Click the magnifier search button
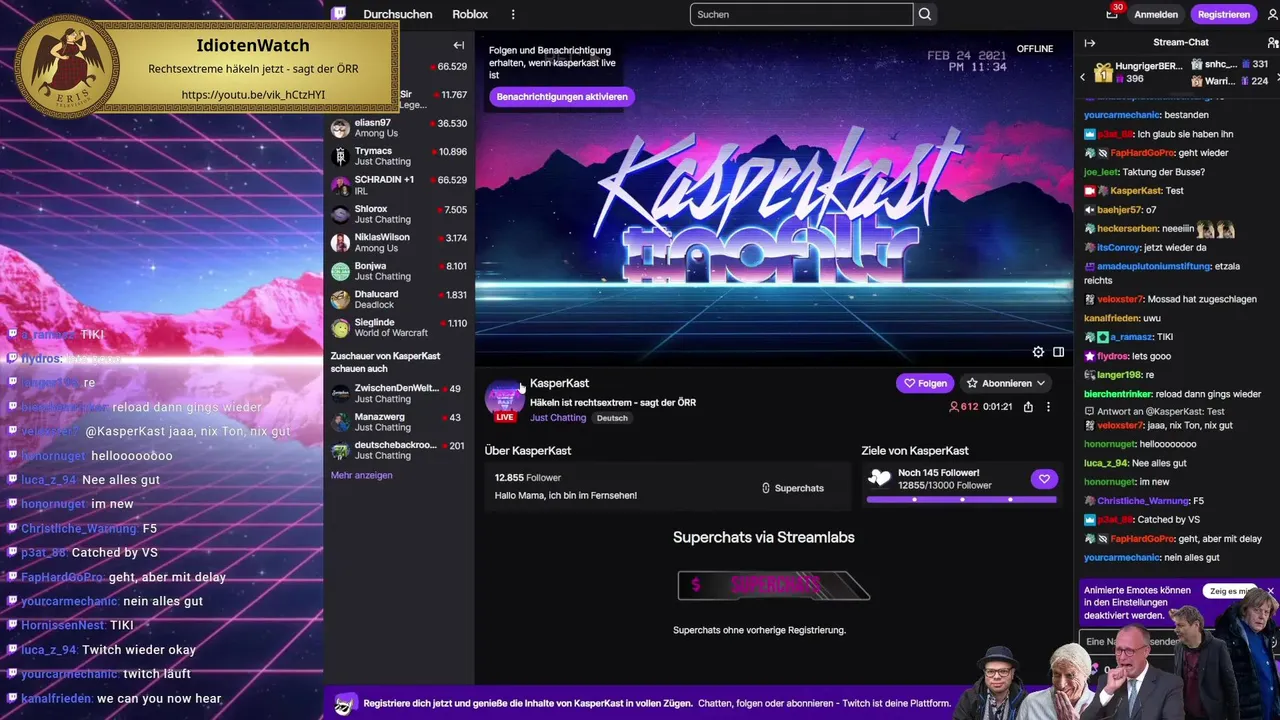The image size is (1280, 720). click(925, 14)
